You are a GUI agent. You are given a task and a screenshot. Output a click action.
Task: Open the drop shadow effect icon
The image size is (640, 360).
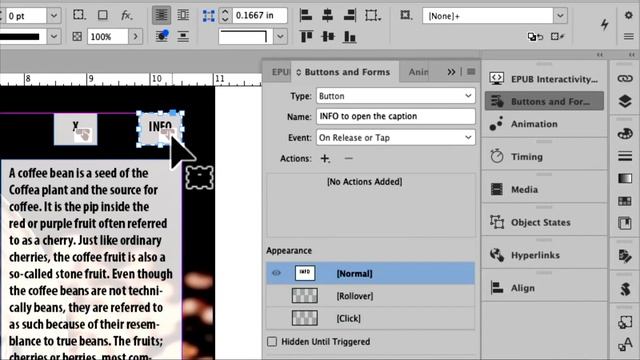pyautogui.click(x=102, y=16)
